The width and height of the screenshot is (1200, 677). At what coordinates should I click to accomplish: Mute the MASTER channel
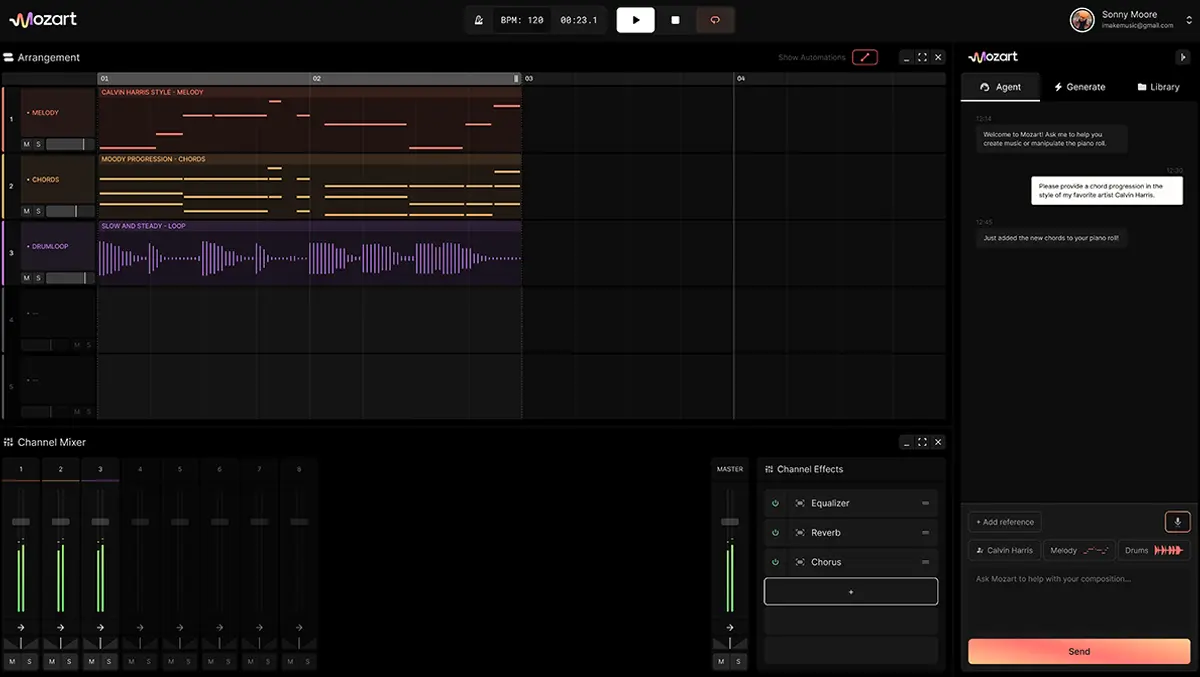tap(721, 662)
